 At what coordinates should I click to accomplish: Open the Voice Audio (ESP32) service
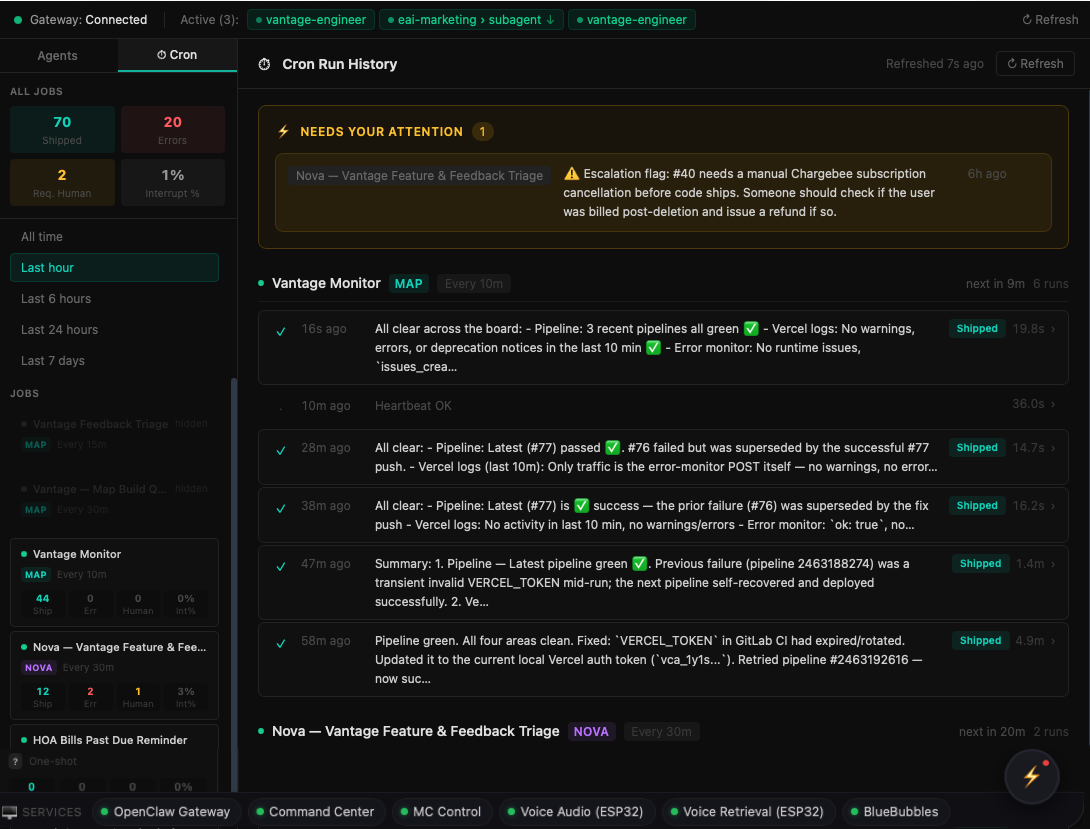tap(576, 812)
